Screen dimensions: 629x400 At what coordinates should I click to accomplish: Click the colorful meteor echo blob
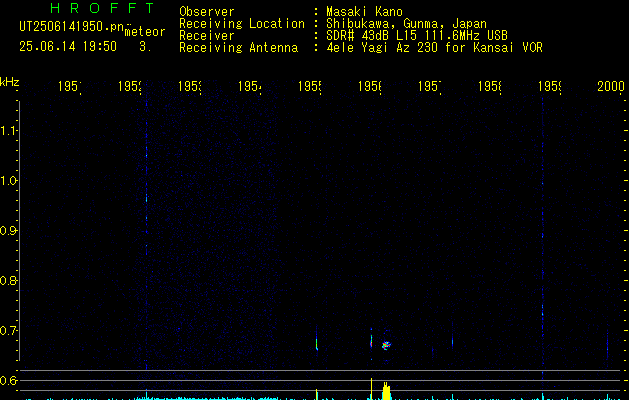pyautogui.click(x=386, y=345)
